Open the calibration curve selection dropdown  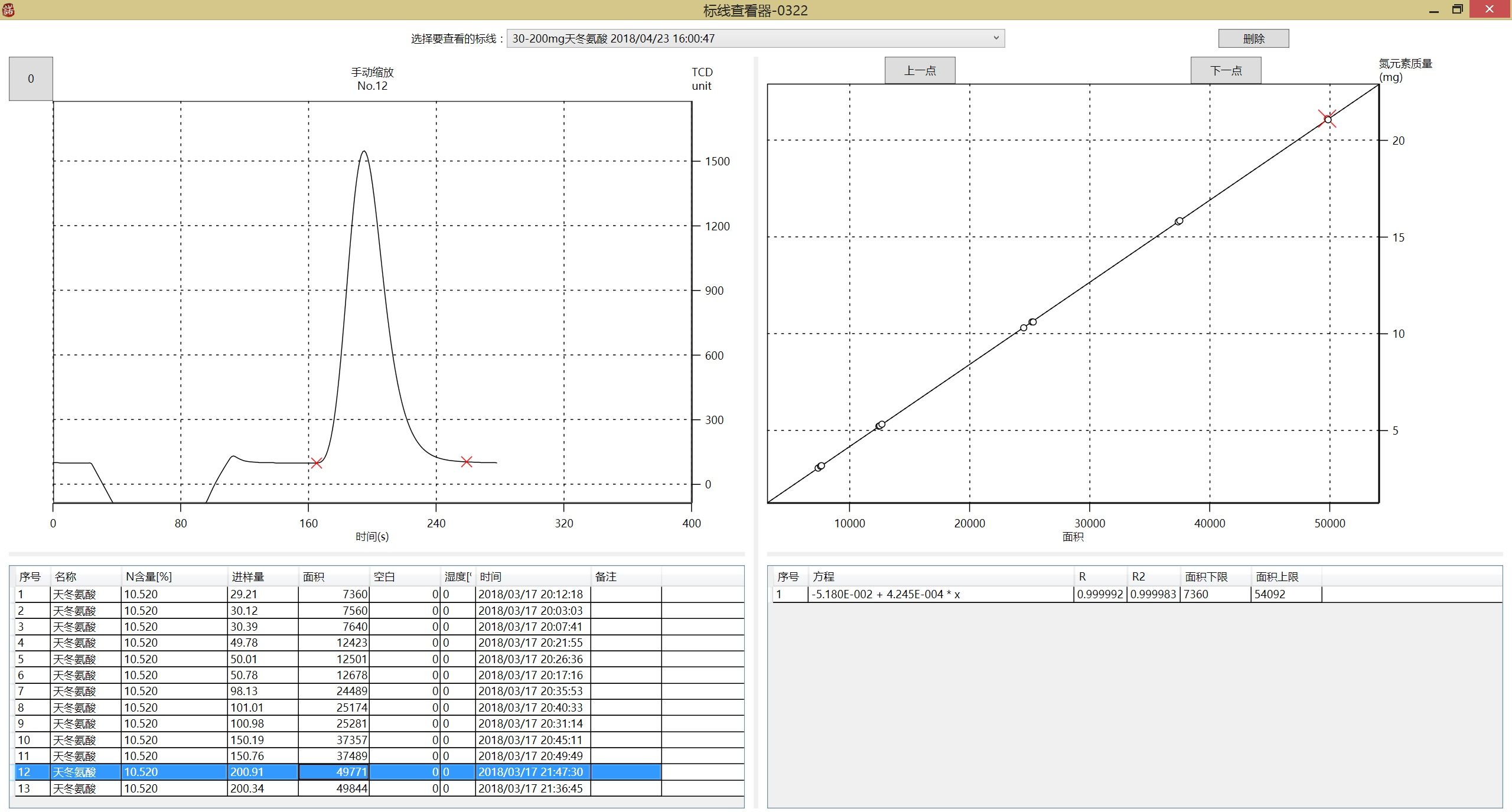pyautogui.click(x=755, y=38)
